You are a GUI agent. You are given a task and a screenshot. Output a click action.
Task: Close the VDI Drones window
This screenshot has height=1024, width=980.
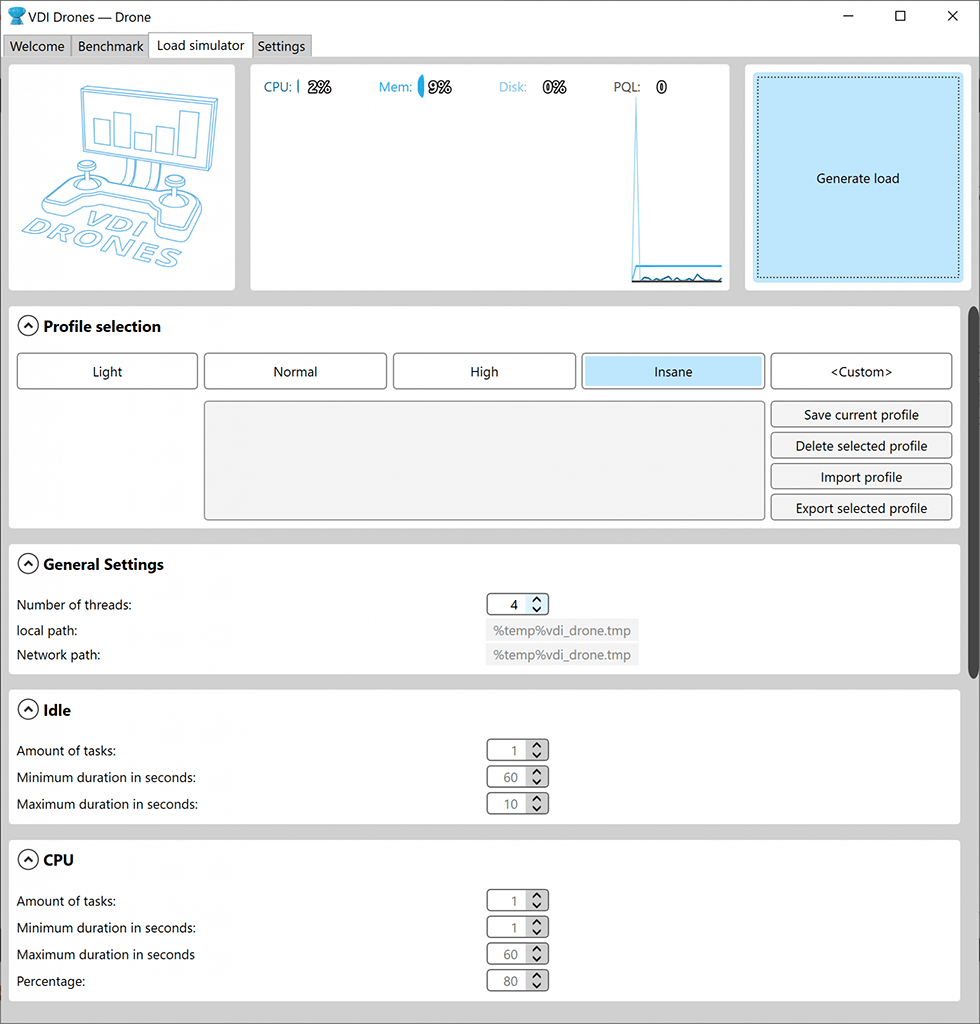(952, 16)
